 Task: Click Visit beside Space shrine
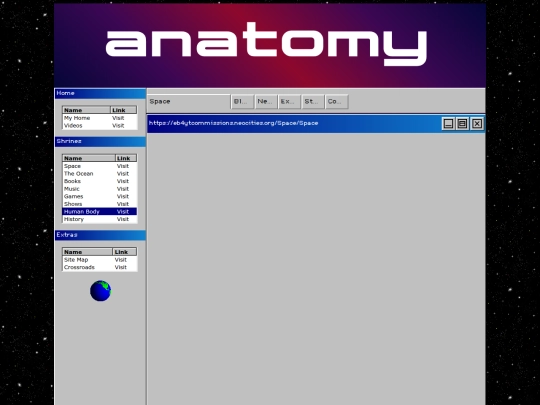click(x=123, y=166)
